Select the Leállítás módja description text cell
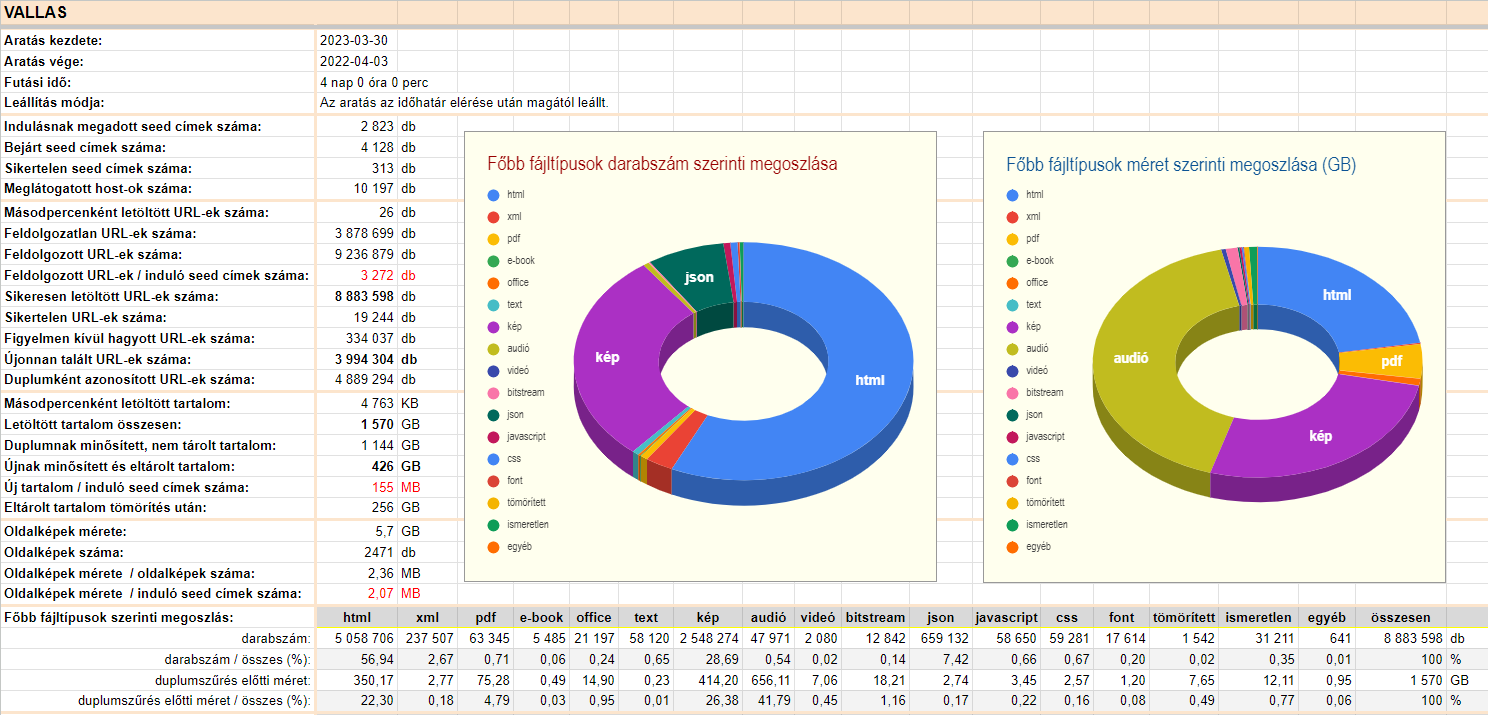This screenshot has height=715, width=1488. tap(464, 103)
